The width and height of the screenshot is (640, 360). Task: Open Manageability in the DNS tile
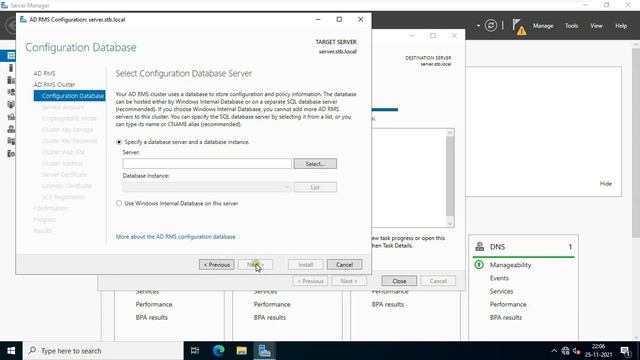(510, 265)
